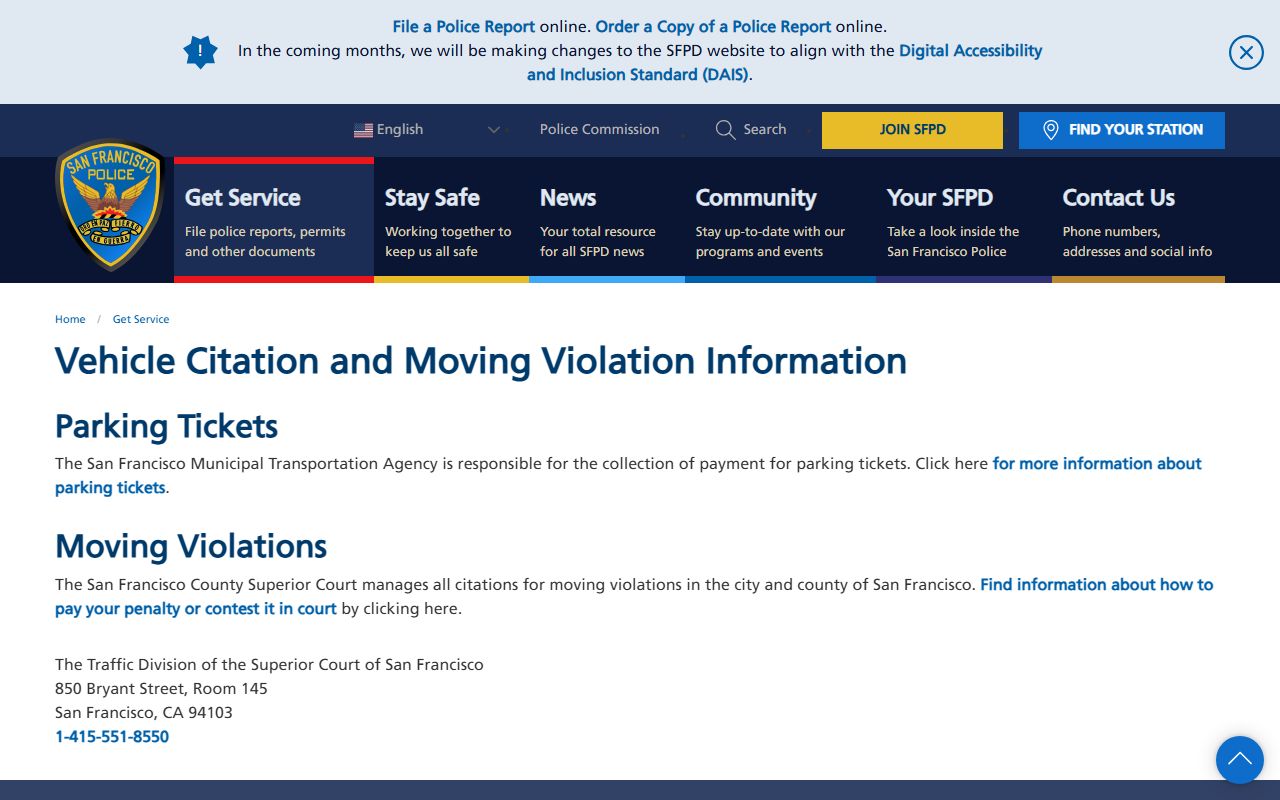This screenshot has height=800, width=1280.
Task: Expand the English language dropdown arrow
Action: pos(493,130)
